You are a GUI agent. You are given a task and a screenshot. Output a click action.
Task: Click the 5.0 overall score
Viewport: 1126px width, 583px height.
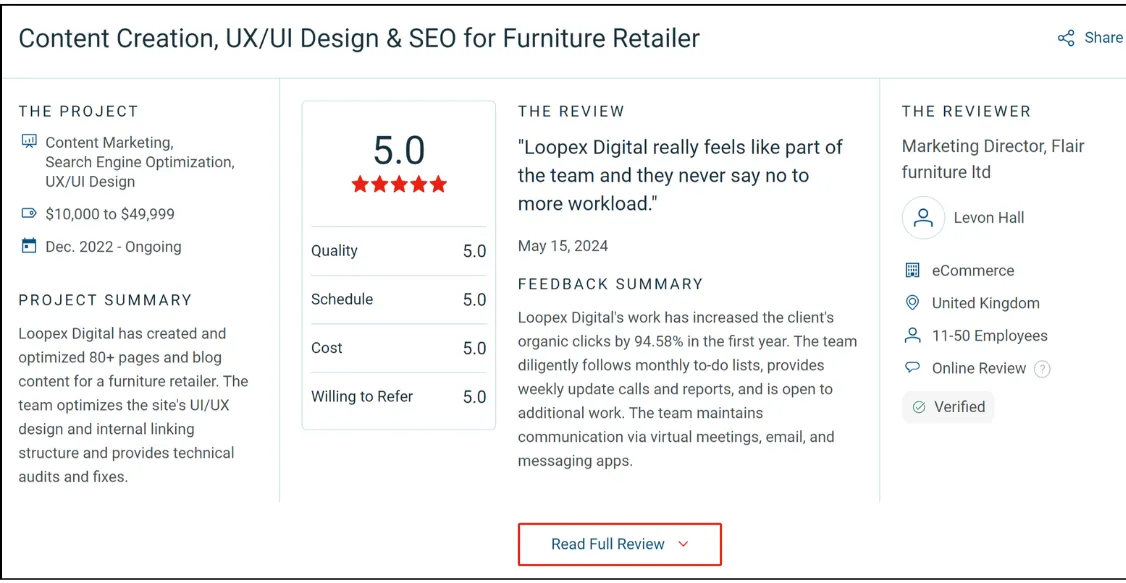(399, 150)
